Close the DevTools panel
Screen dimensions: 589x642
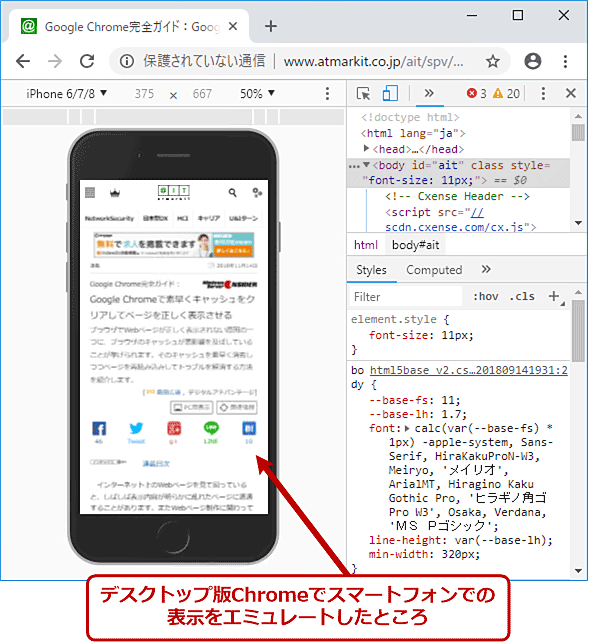(571, 93)
